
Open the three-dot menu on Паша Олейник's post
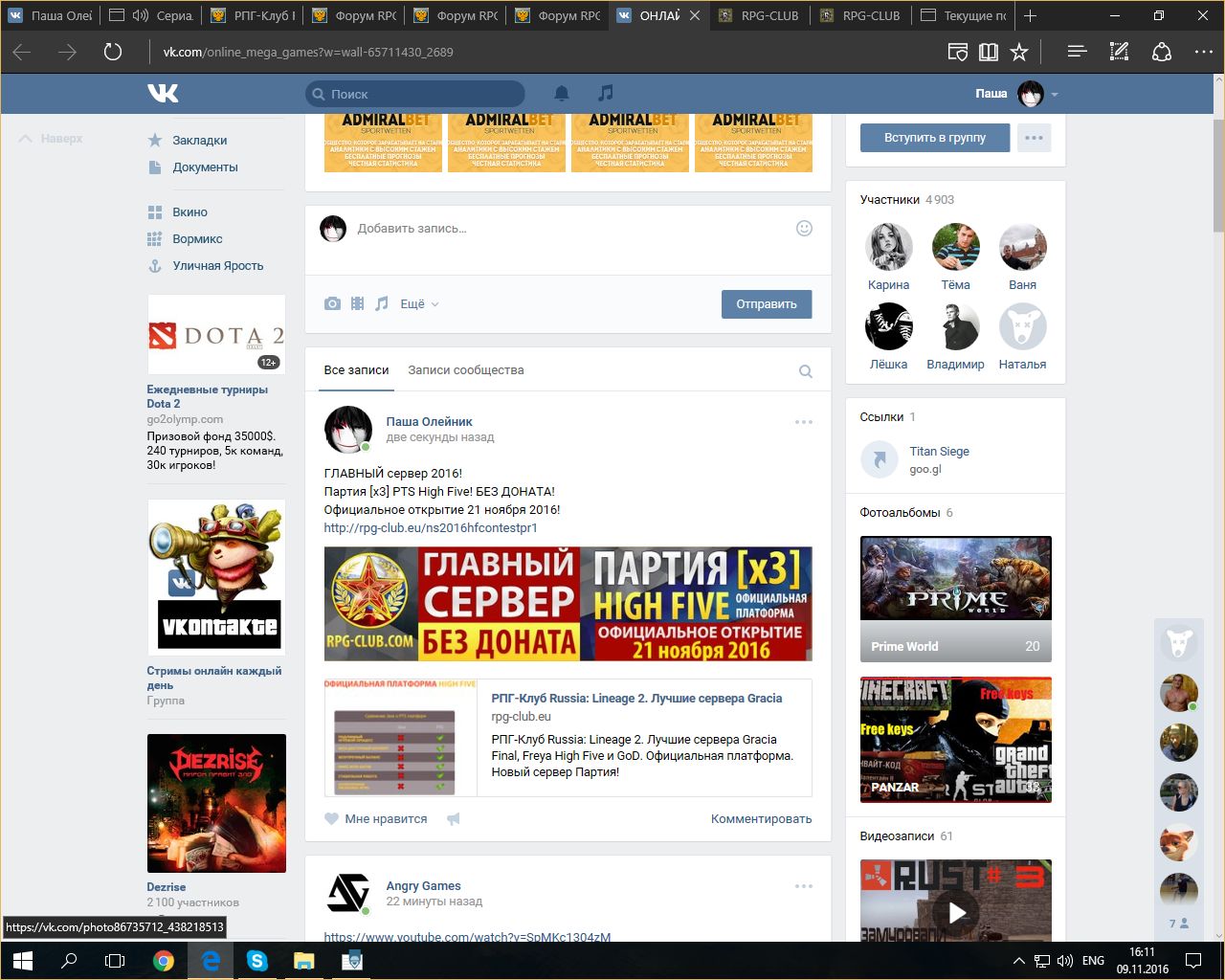click(803, 422)
